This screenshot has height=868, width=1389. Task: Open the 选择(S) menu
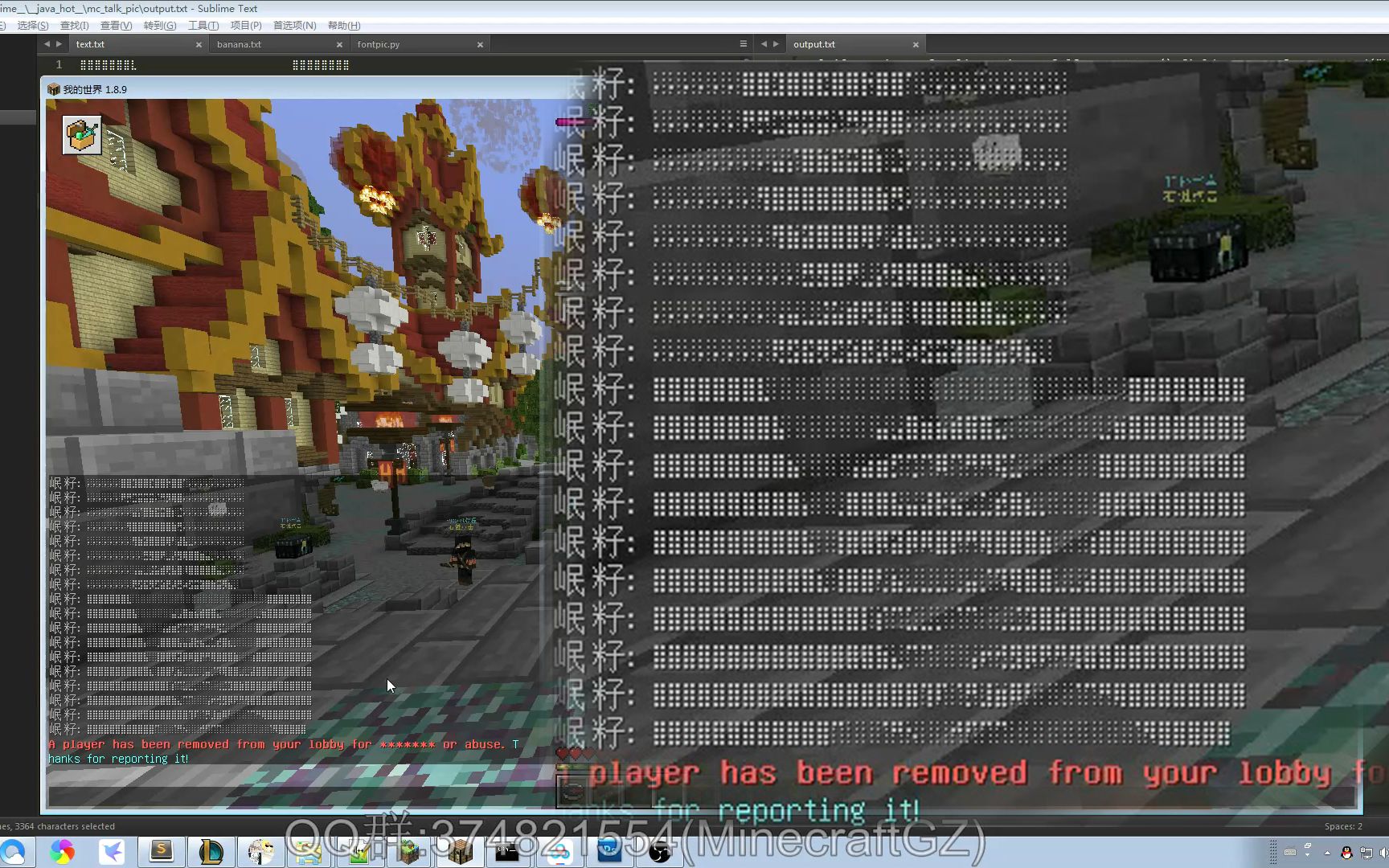coord(32,26)
